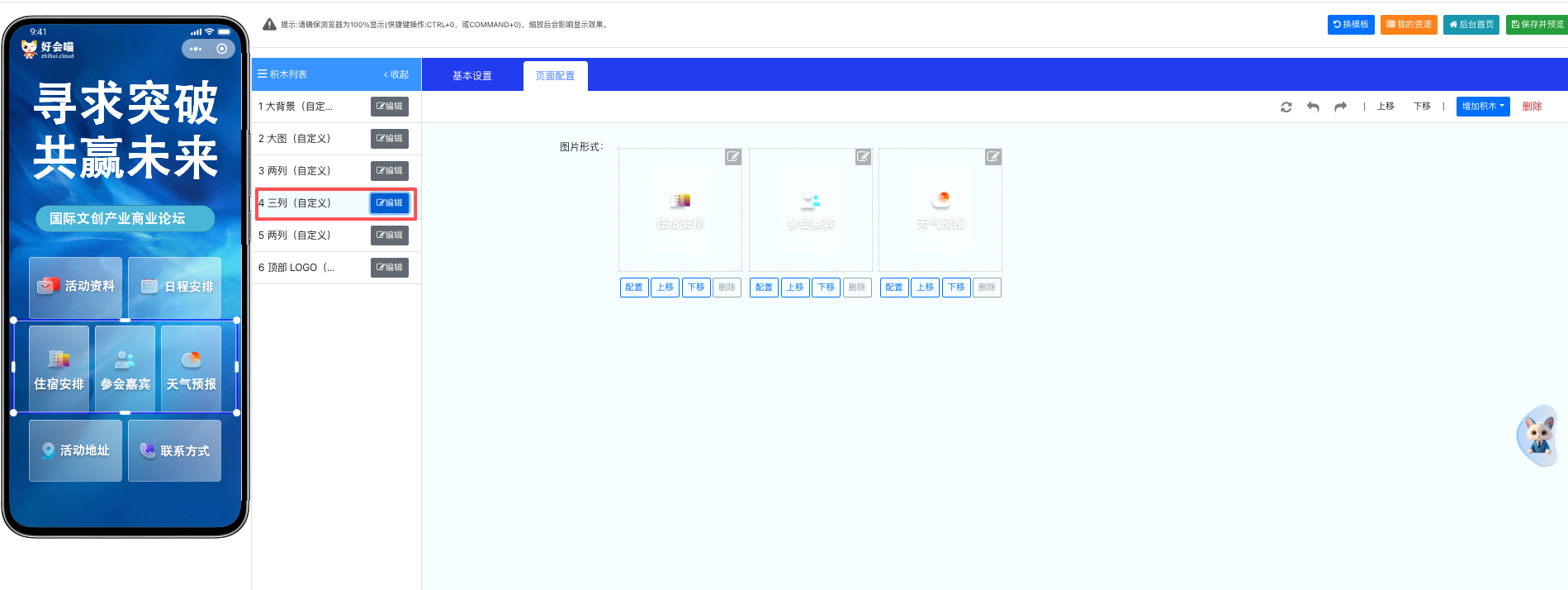Switch to the 基本设置 tab

471,76
